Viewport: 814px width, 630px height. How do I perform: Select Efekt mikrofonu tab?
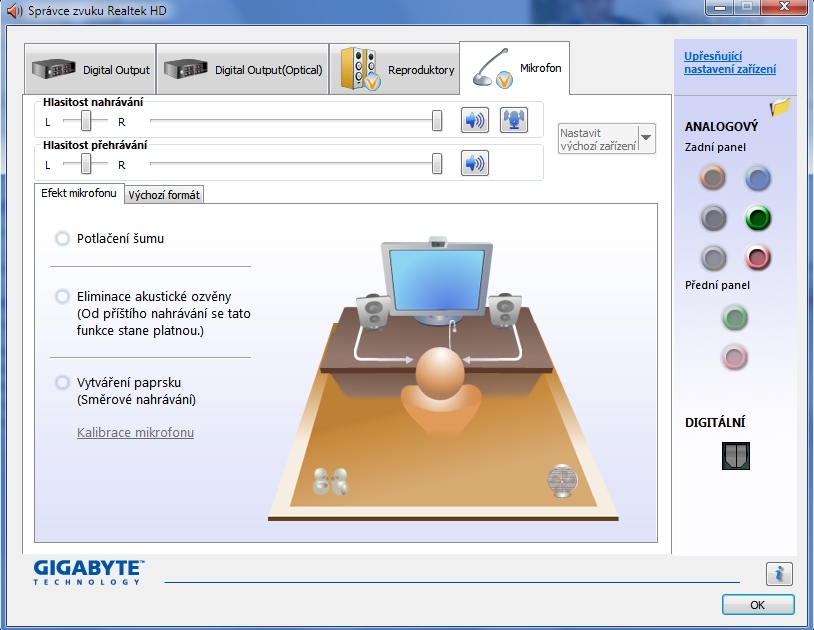click(x=79, y=193)
